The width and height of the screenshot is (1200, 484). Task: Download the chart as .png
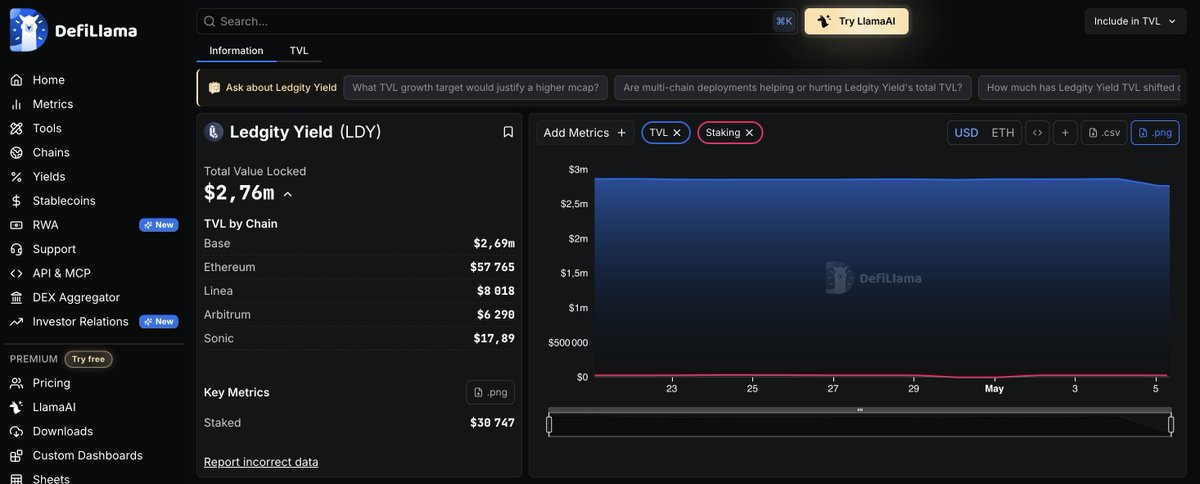click(1155, 133)
